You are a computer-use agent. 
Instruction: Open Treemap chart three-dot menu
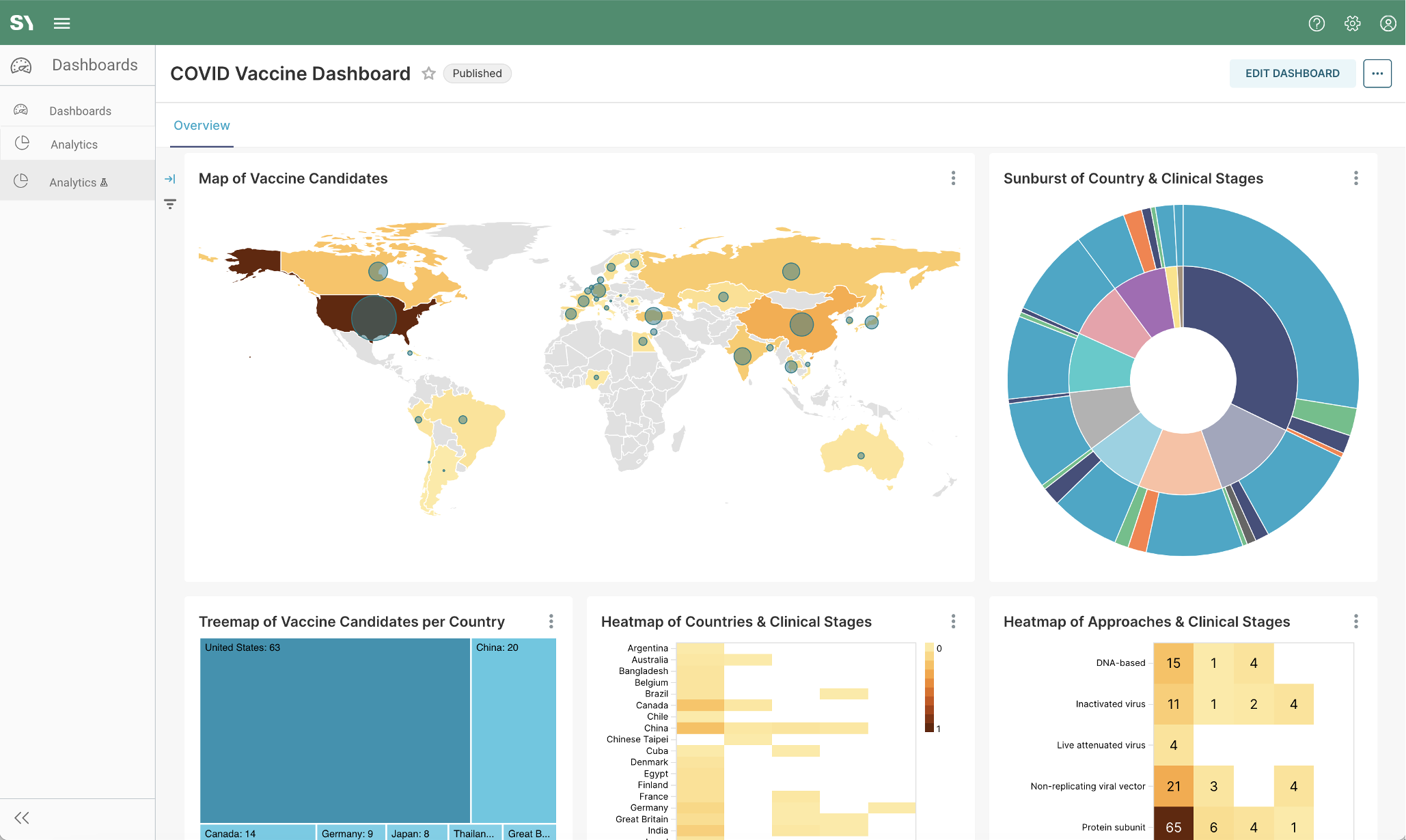pyautogui.click(x=551, y=621)
